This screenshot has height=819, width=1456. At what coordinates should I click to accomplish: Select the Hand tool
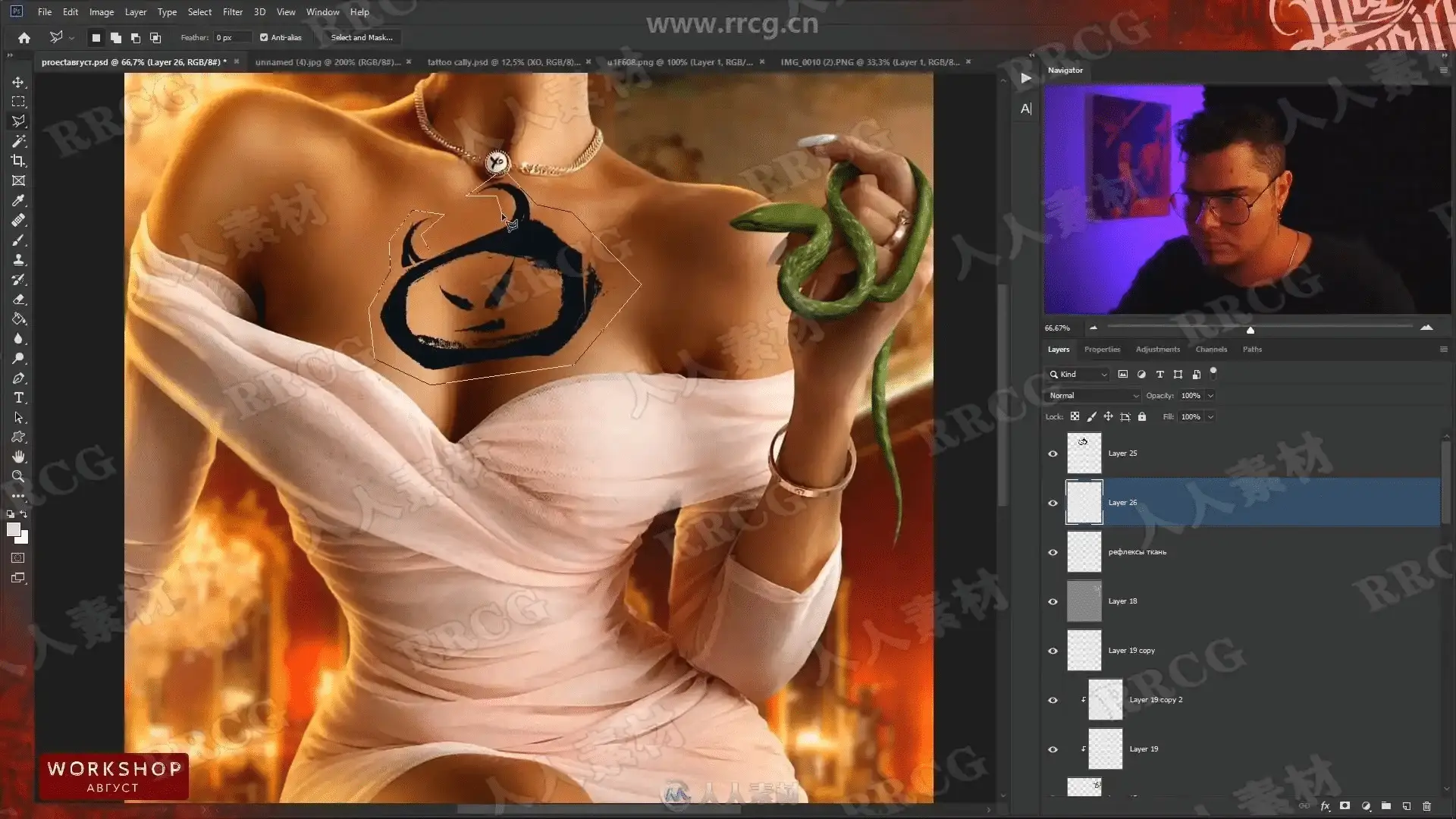[x=18, y=457]
